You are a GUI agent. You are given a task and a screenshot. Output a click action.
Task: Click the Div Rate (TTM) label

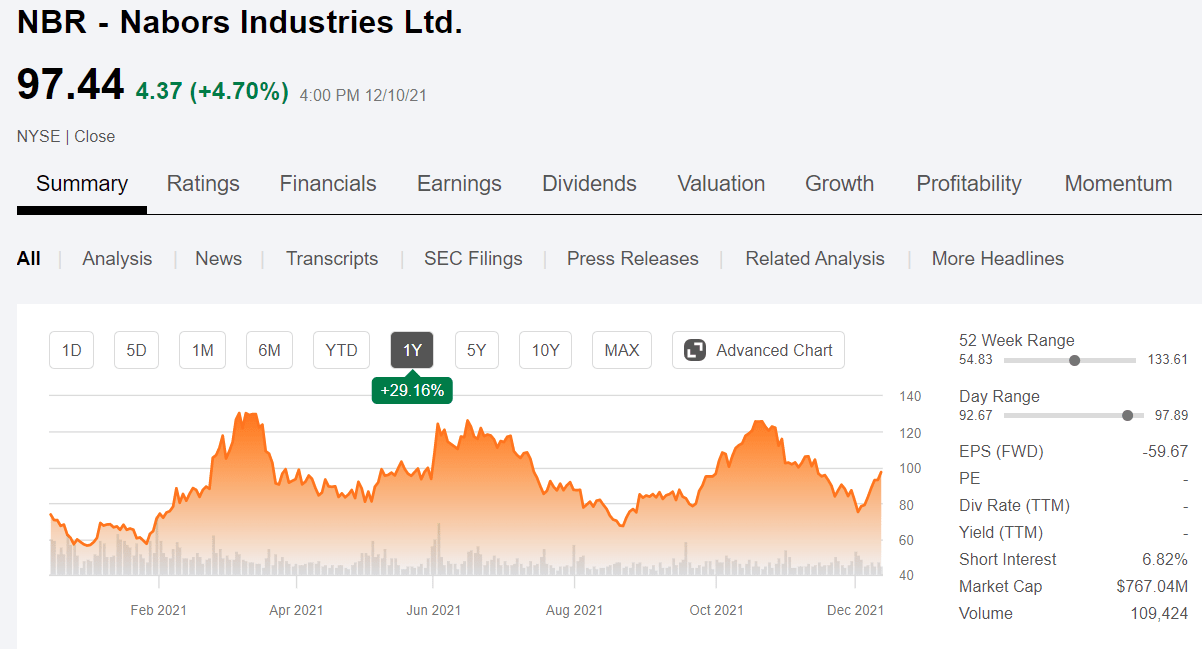pos(1014,505)
